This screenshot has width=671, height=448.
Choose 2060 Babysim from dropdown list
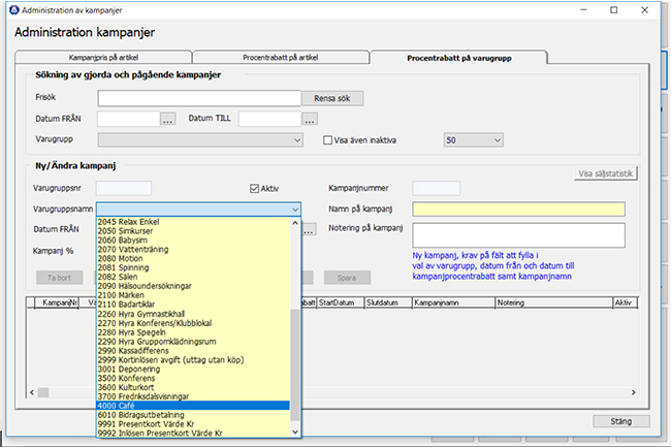coord(193,240)
